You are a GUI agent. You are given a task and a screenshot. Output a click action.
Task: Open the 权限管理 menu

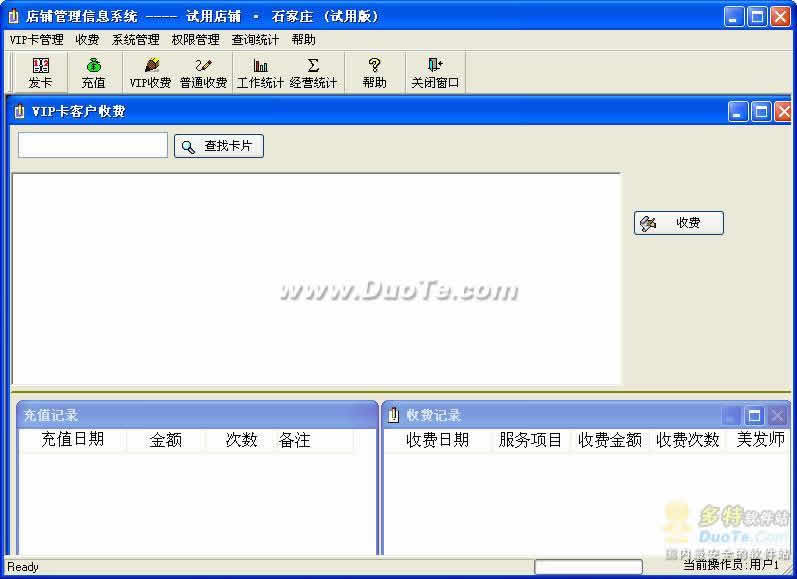[x=195, y=40]
